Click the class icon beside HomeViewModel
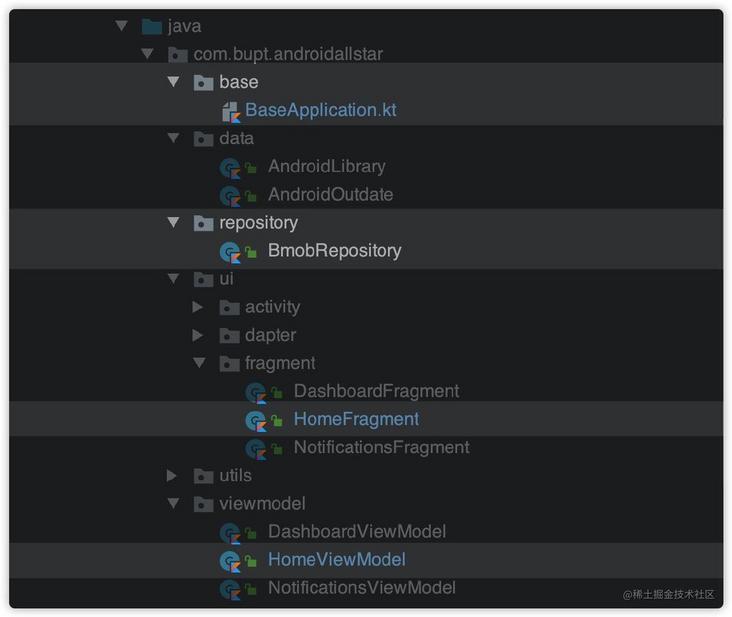The height and width of the screenshot is (617, 732). click(x=230, y=560)
